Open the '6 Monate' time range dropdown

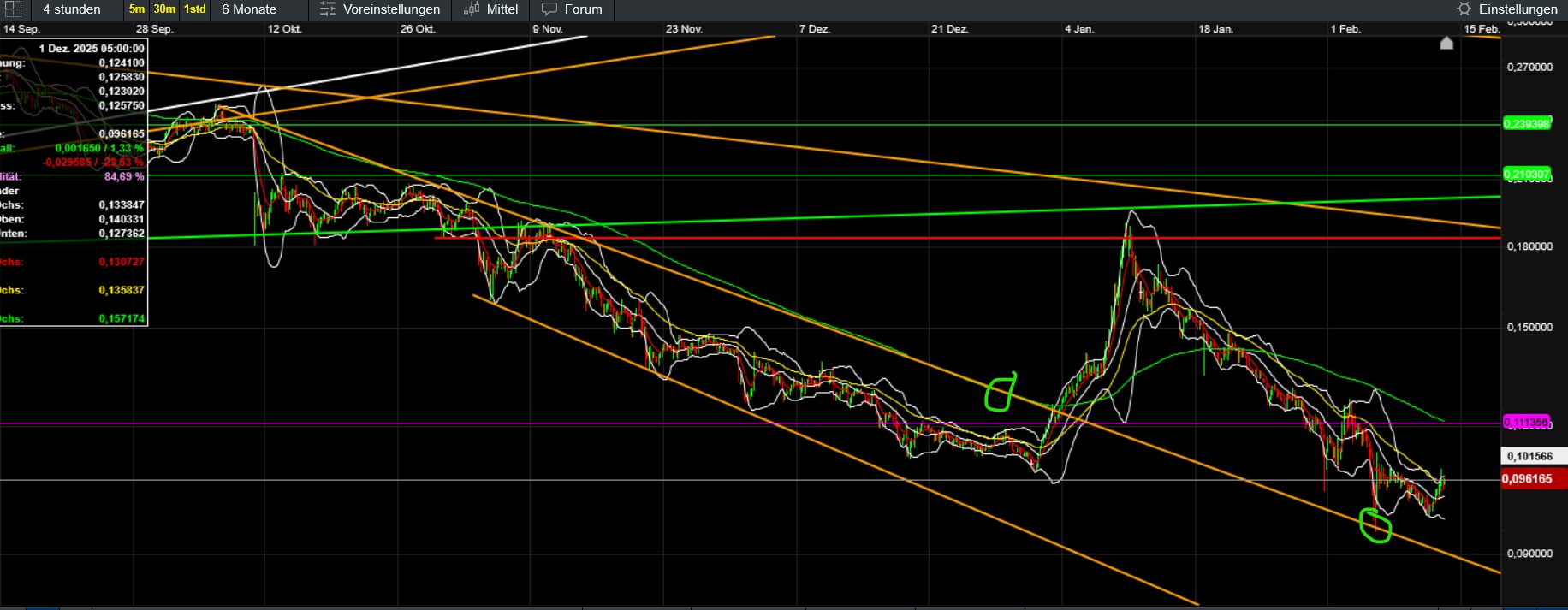[x=249, y=9]
